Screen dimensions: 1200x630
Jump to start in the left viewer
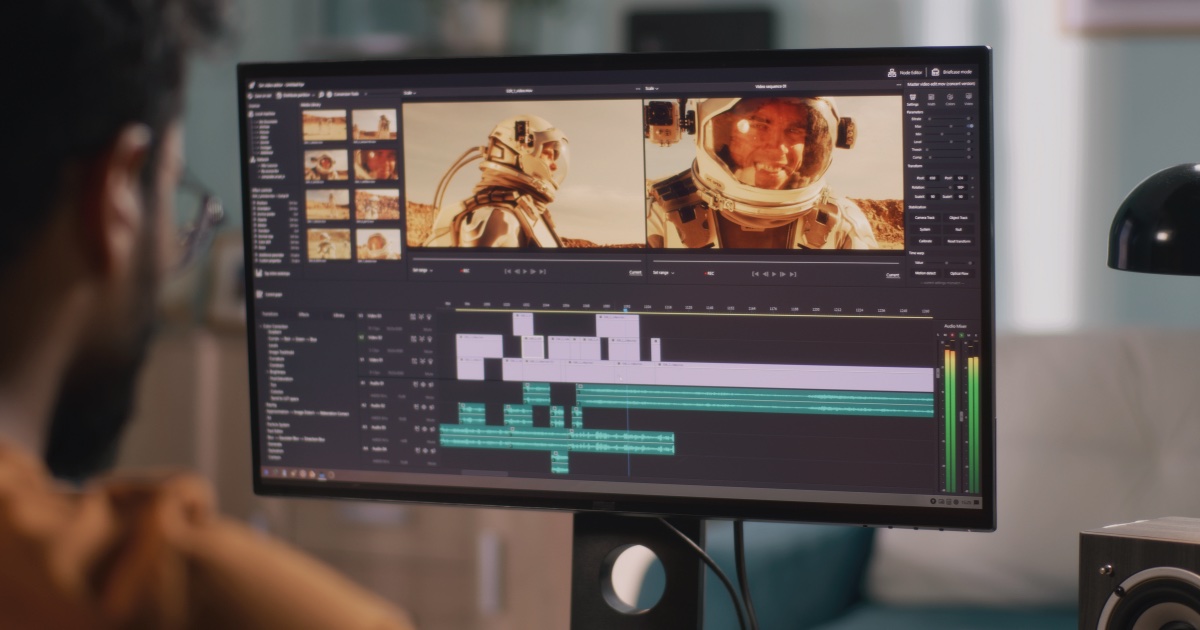[508, 271]
